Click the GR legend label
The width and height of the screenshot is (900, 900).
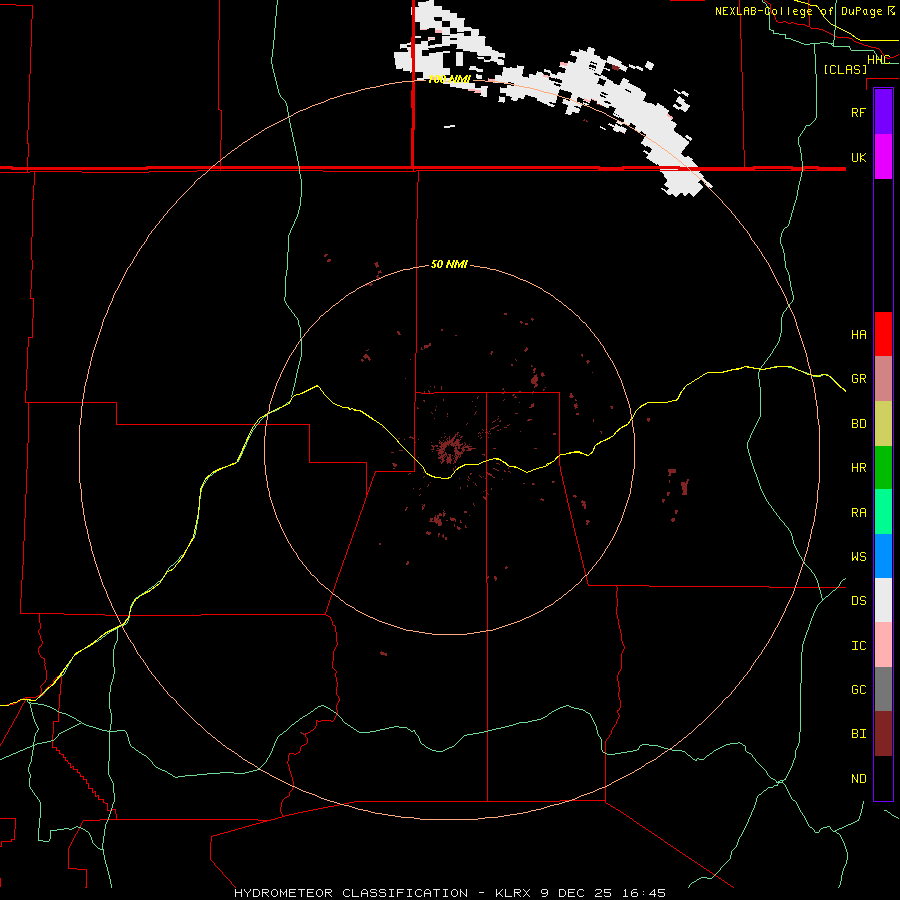[x=858, y=379]
